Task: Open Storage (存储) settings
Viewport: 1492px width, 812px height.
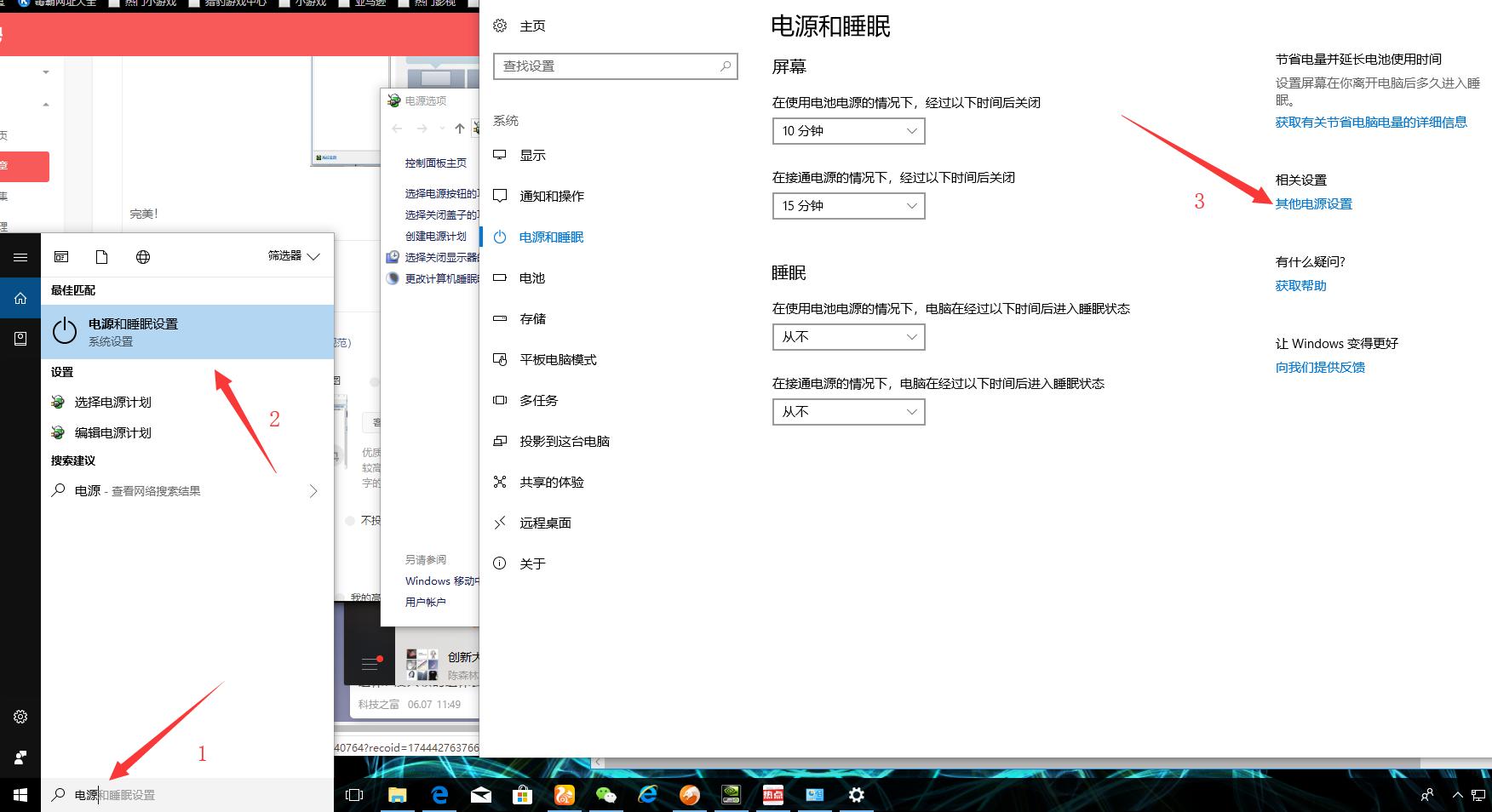Action: (x=531, y=318)
